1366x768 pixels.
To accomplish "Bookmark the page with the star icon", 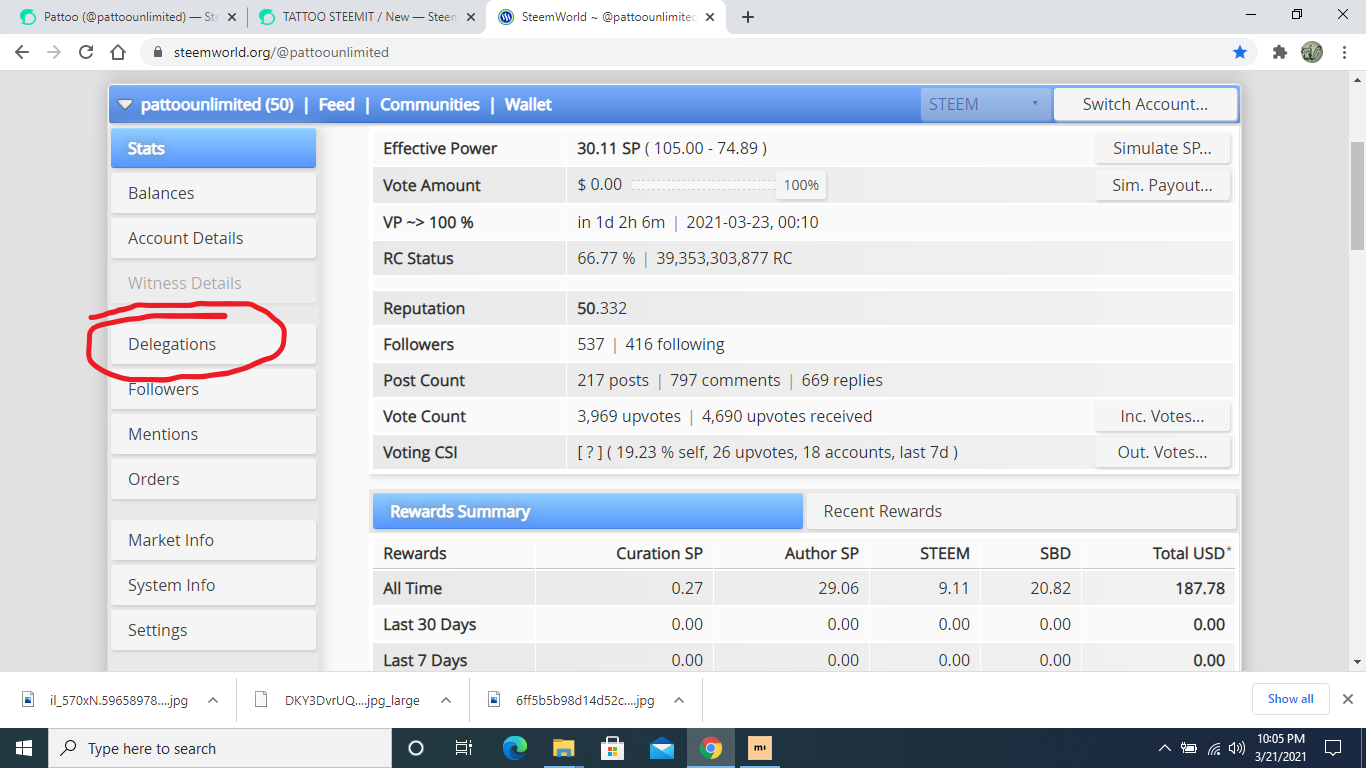I will coord(1240,51).
